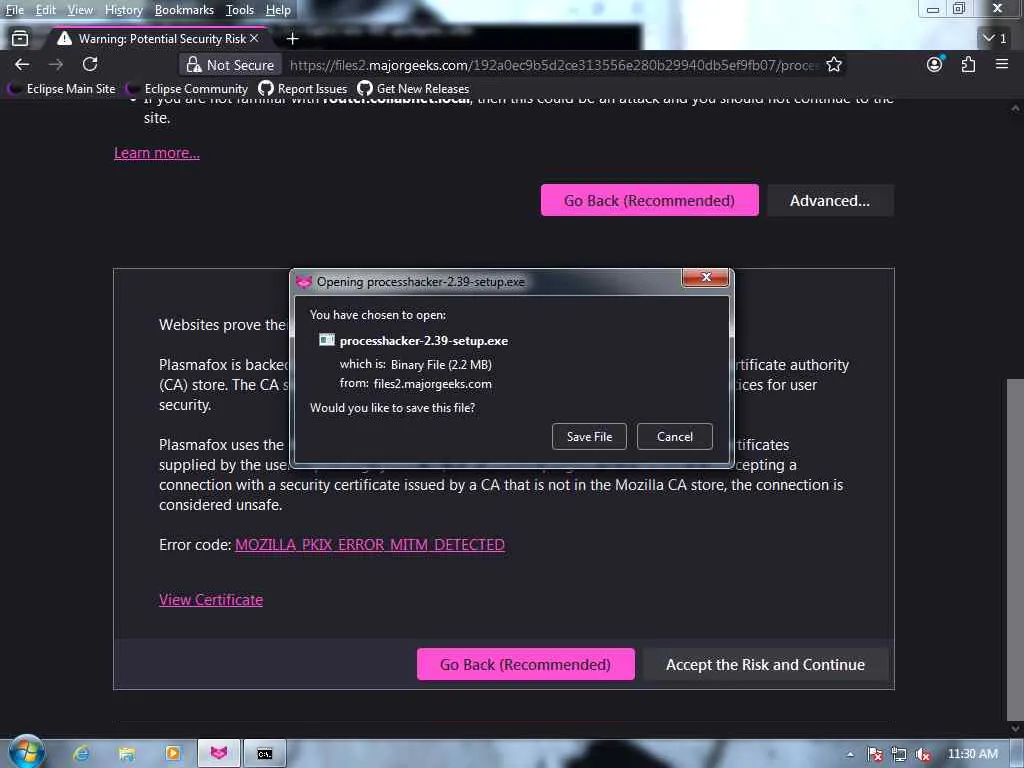Viewport: 1024px width, 768px height.
Task: Click the majorgeeks URL address field
Action: [x=552, y=65]
